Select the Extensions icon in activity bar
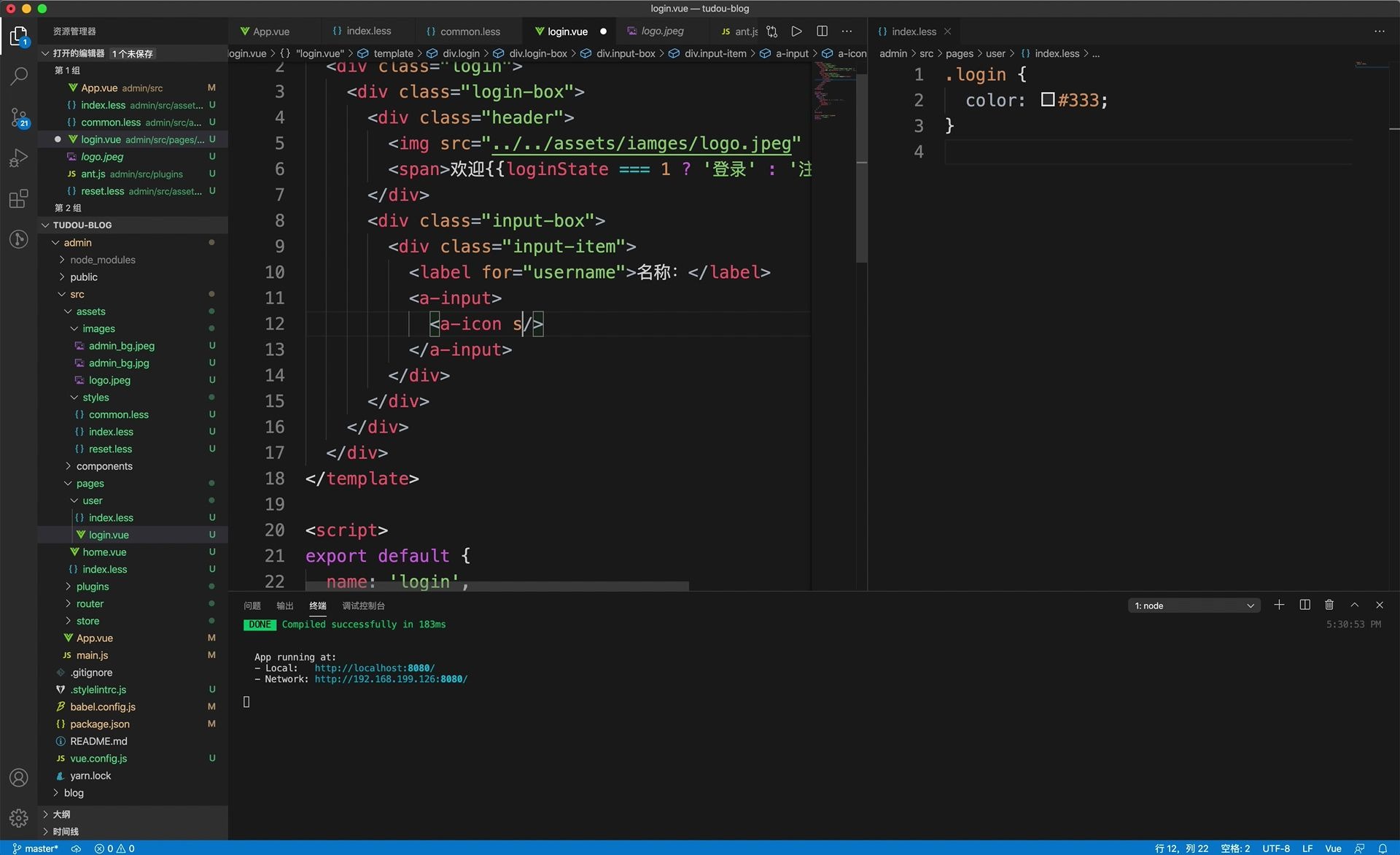The image size is (1400, 855). tap(18, 197)
